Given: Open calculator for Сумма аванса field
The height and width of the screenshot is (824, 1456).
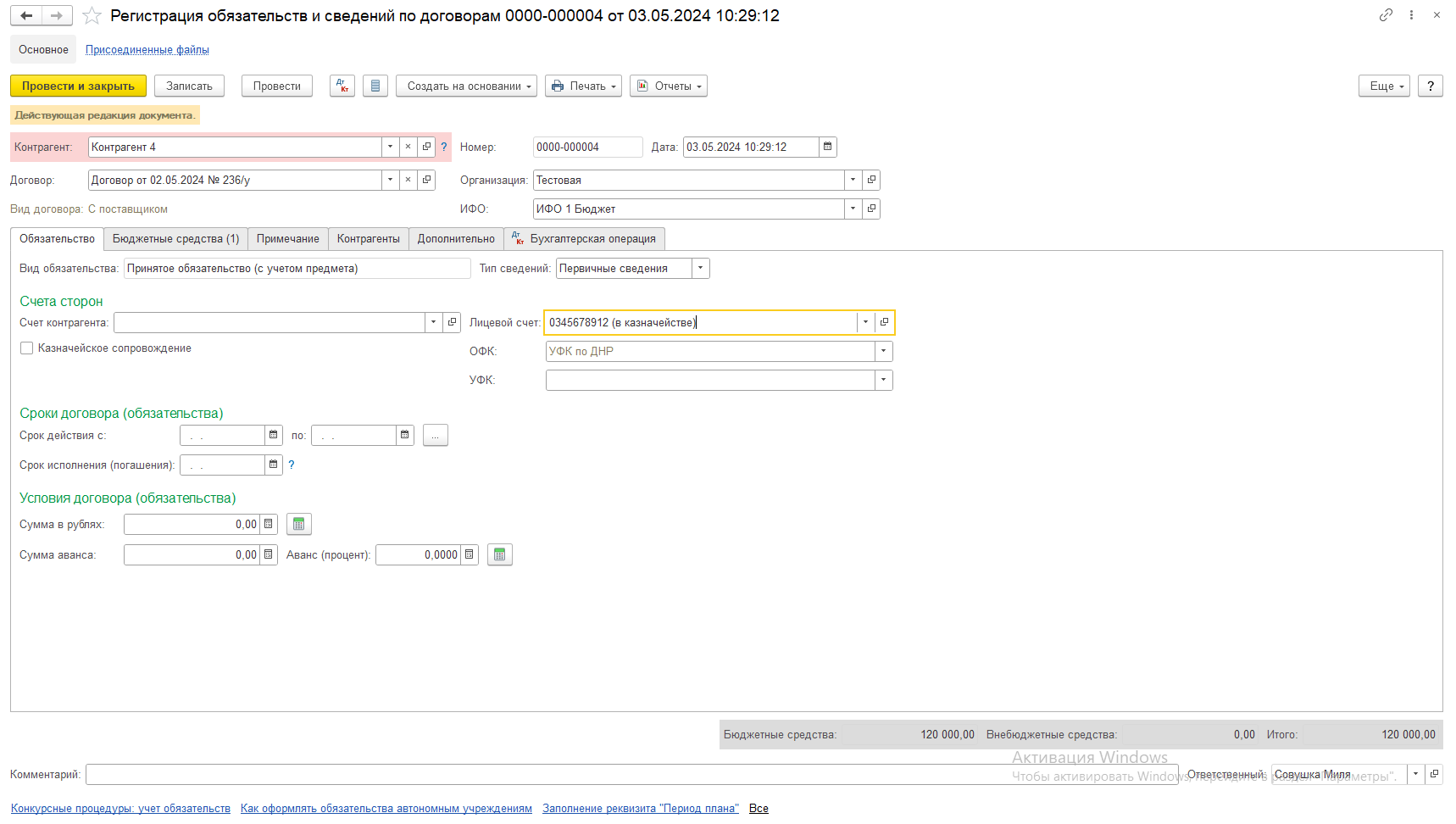Looking at the screenshot, I should point(269,554).
